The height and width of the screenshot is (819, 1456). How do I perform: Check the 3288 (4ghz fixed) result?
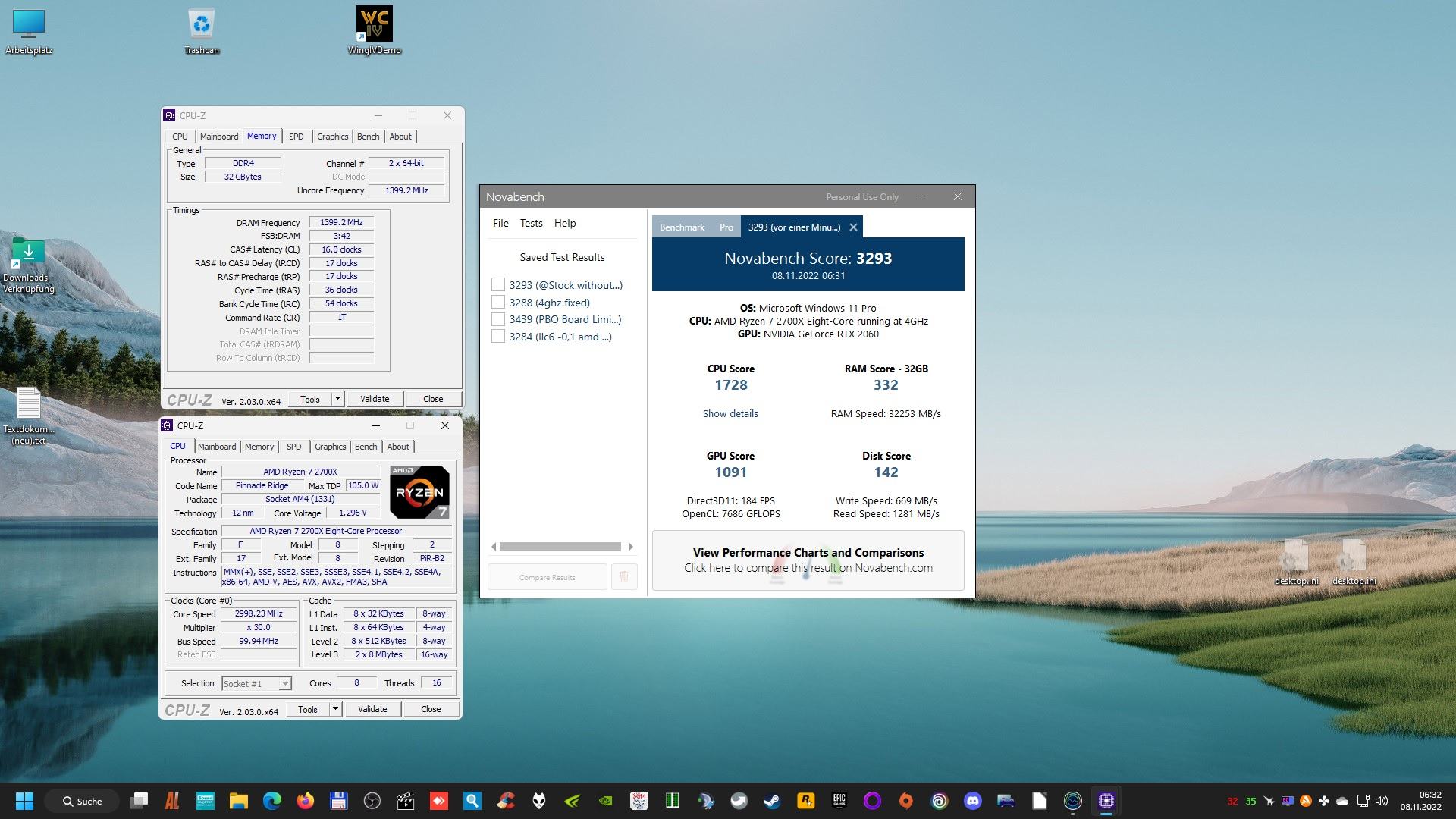498,303
